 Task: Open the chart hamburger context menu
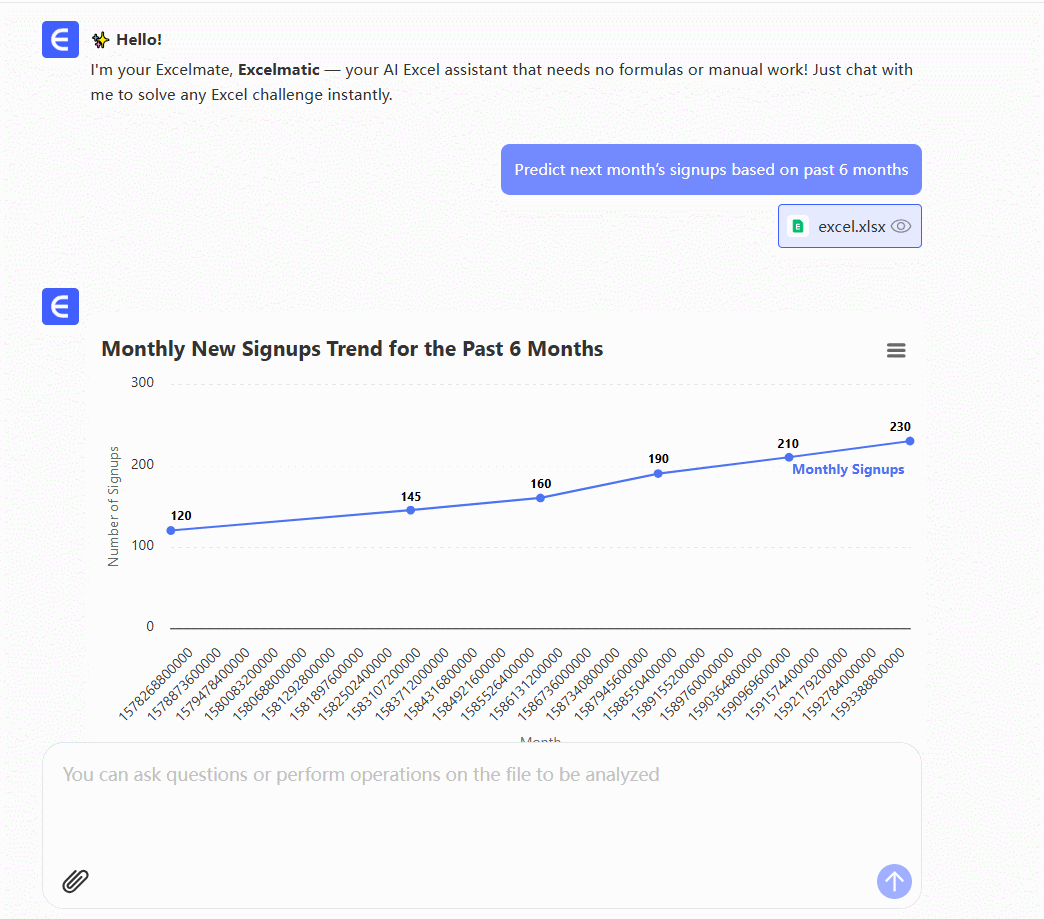pyautogui.click(x=896, y=350)
